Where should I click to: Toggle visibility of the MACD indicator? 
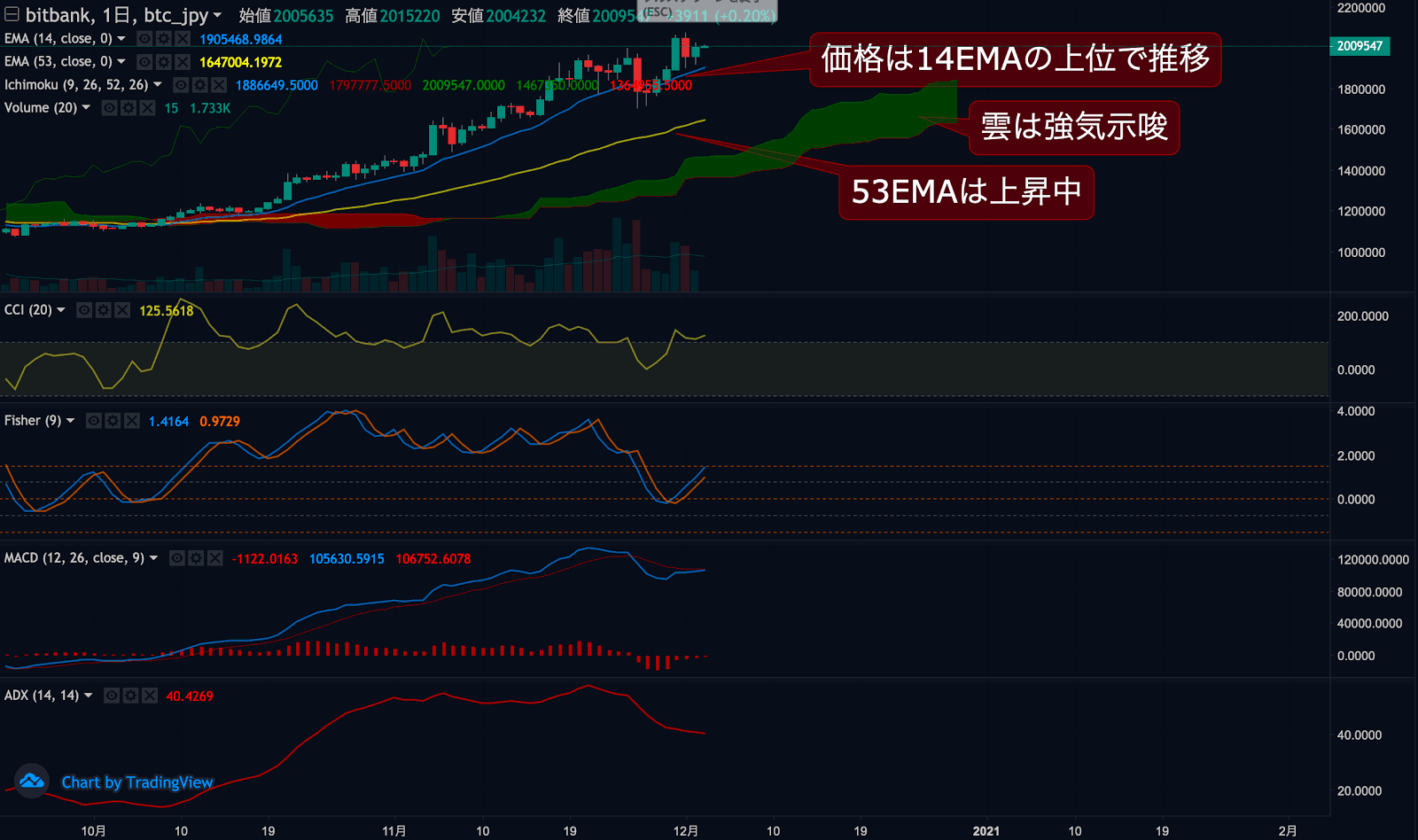(x=177, y=558)
